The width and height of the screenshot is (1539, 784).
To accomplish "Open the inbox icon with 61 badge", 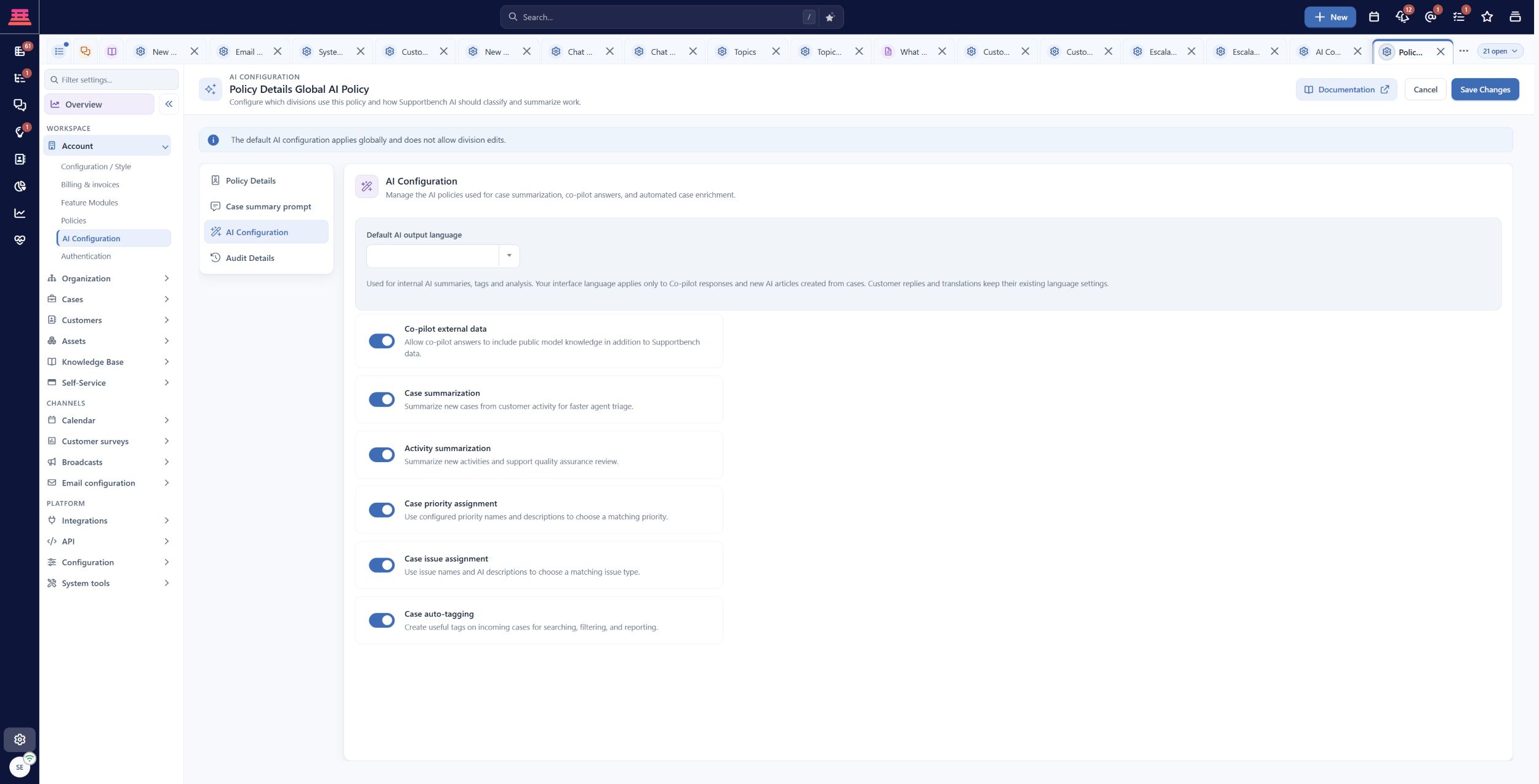I will 20,51.
